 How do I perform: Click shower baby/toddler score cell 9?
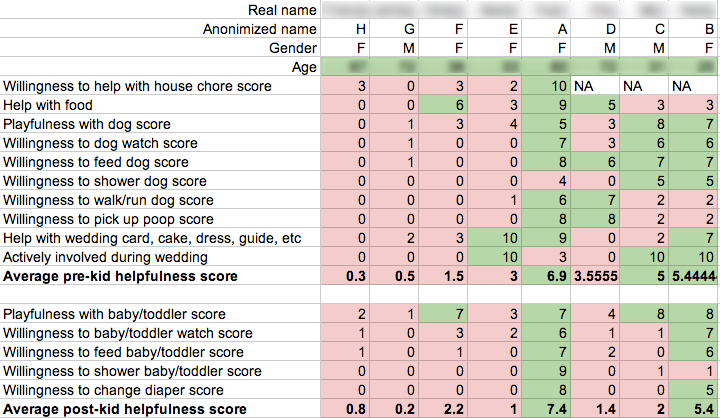(x=546, y=371)
